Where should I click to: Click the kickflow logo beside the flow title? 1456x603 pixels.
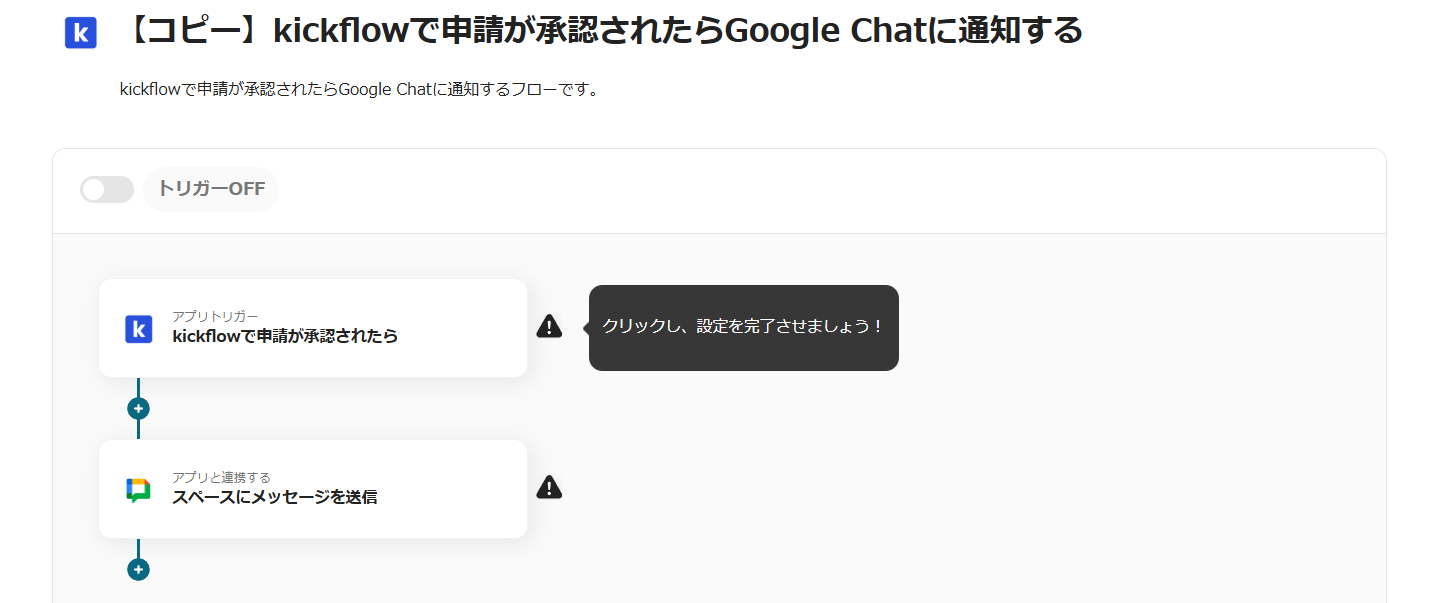81,33
